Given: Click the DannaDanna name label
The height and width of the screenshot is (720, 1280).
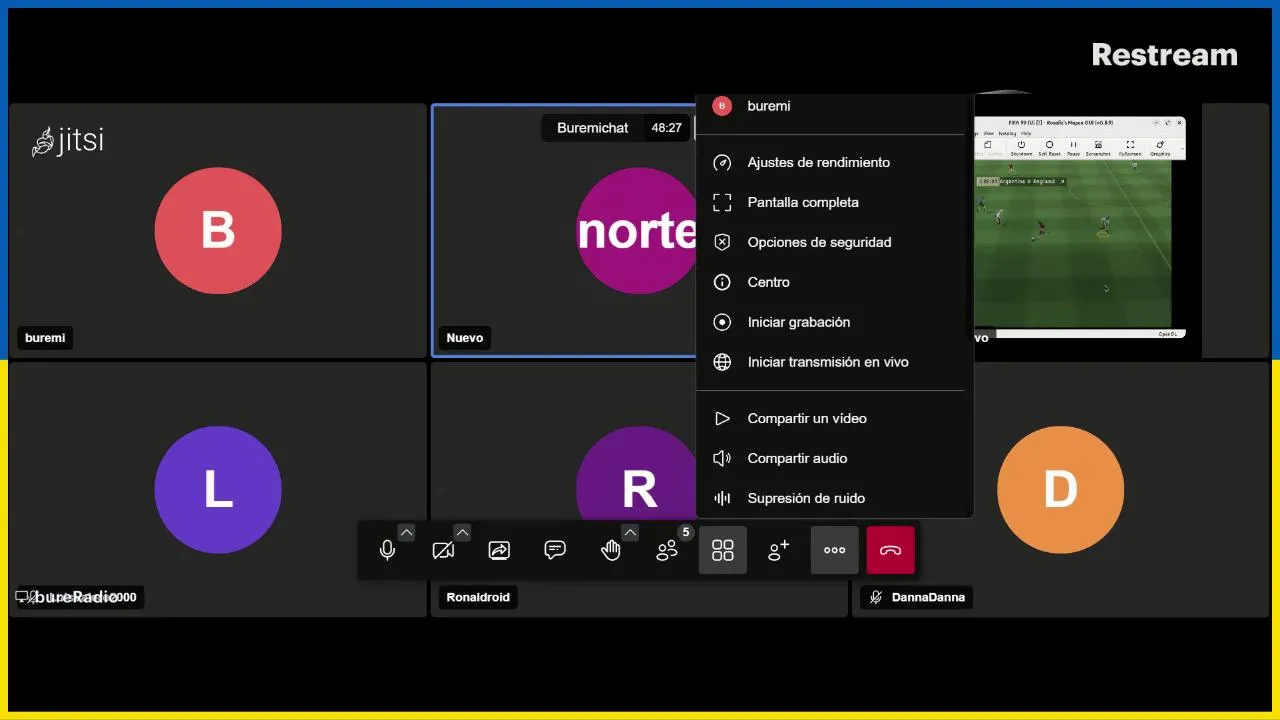Looking at the screenshot, I should tap(929, 597).
